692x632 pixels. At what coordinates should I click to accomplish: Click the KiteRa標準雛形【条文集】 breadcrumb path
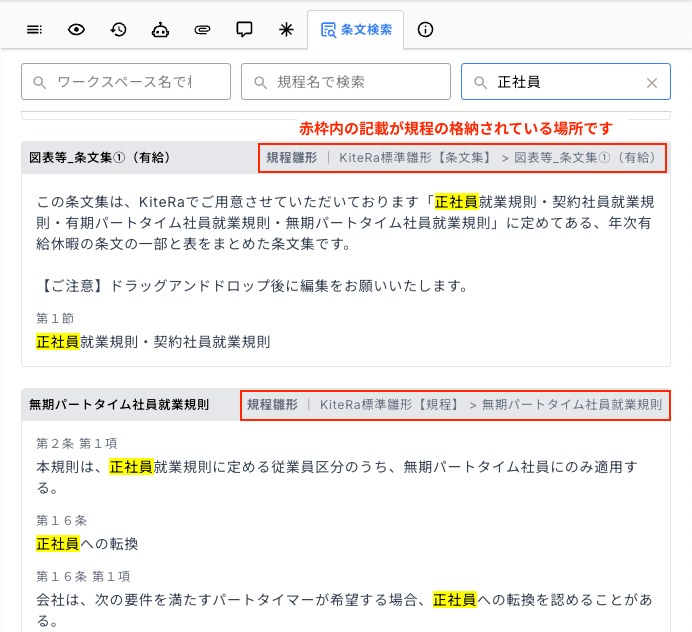pyautogui.click(x=415, y=158)
